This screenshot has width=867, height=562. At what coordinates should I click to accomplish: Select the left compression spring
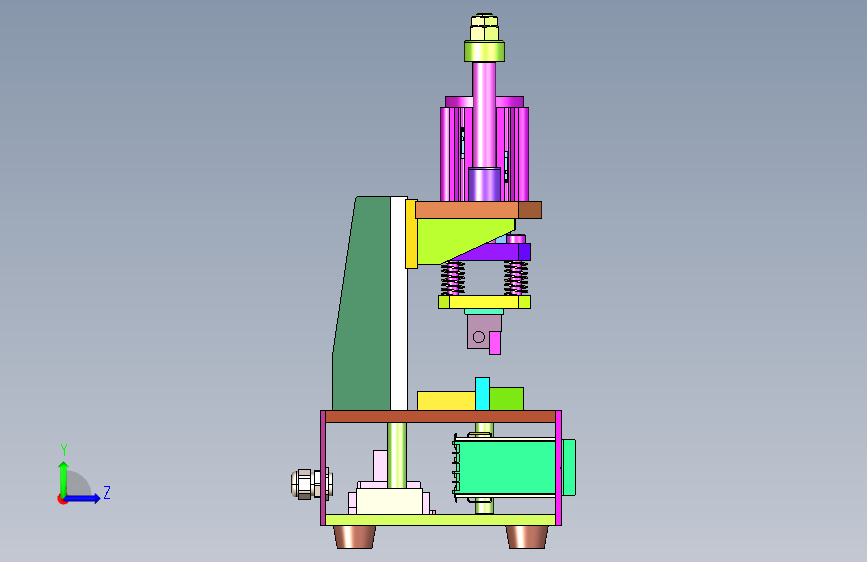coord(453,278)
